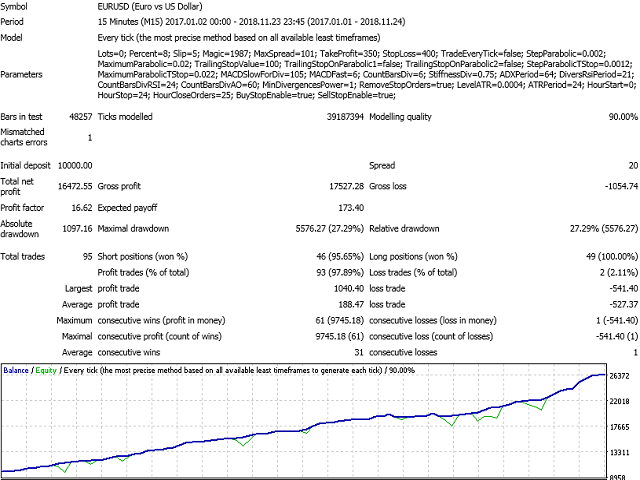Click the Profit trades value 93 (97.89%)
The width and height of the screenshot is (640, 480).
pyautogui.click(x=340, y=273)
